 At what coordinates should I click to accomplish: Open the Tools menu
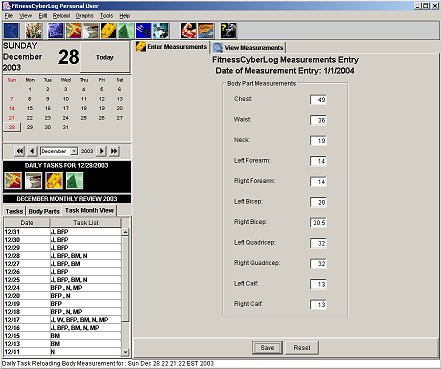[106, 16]
